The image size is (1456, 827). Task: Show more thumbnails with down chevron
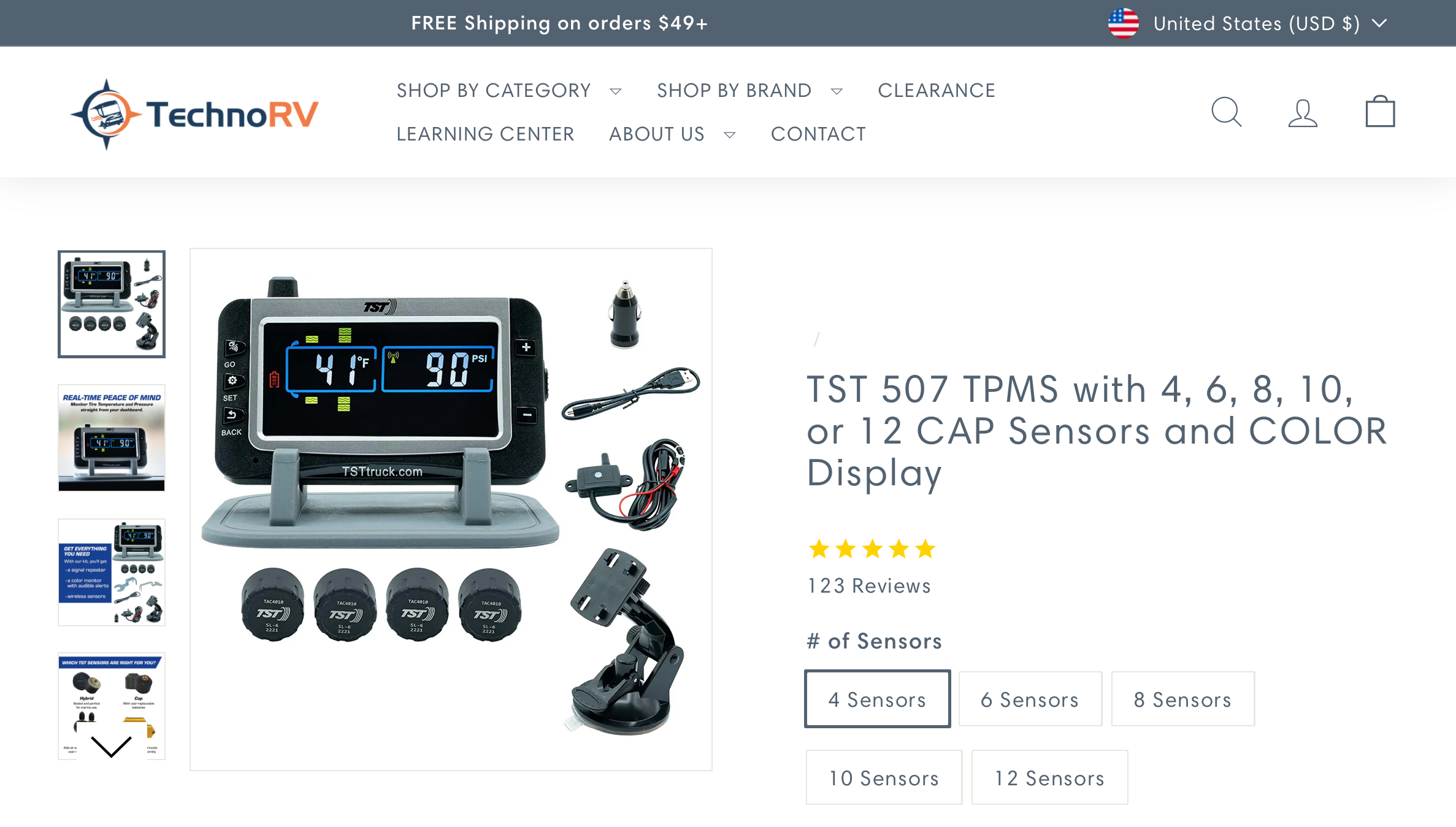[111, 745]
